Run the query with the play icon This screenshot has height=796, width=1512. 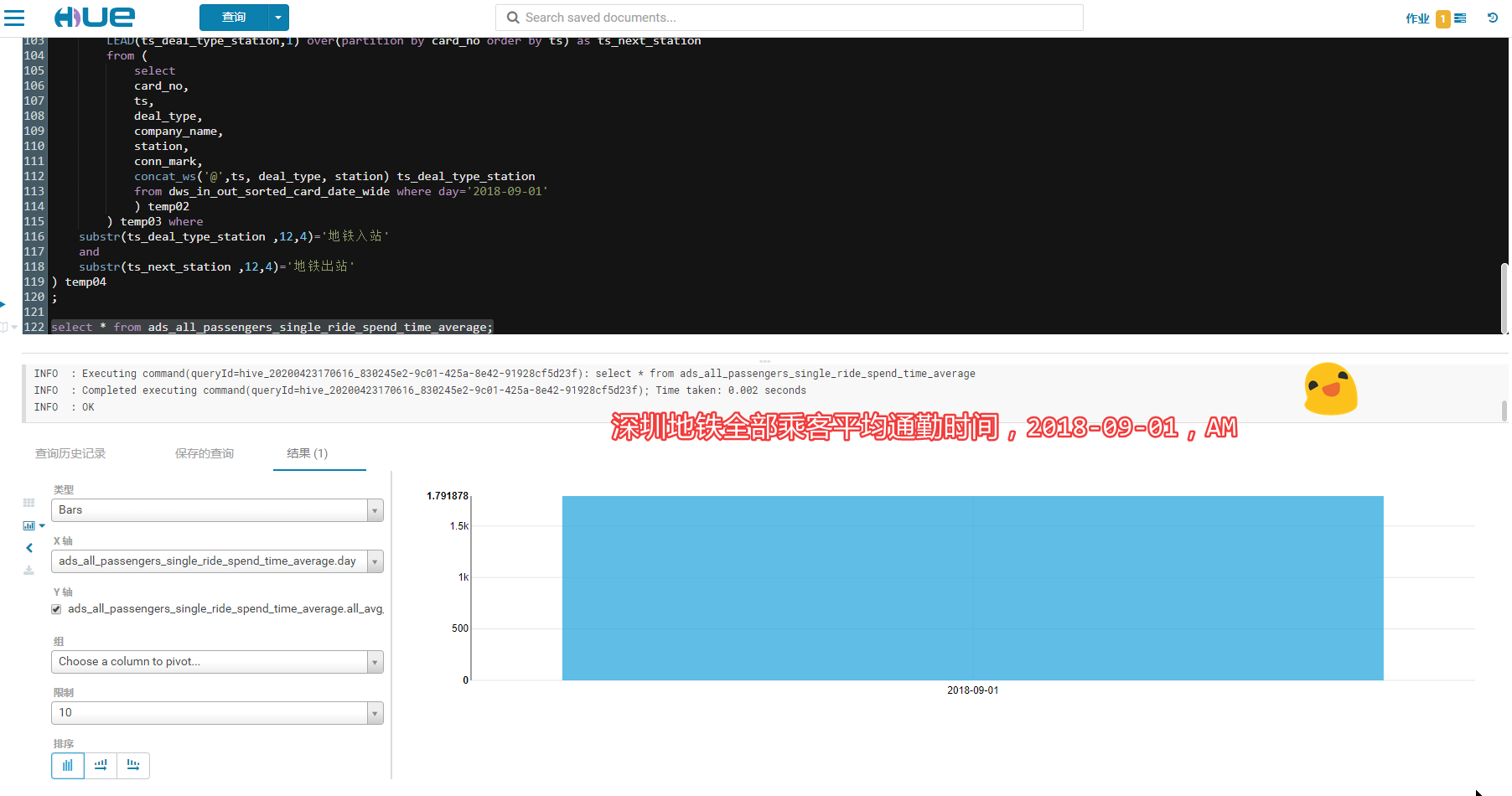click(x=3, y=304)
